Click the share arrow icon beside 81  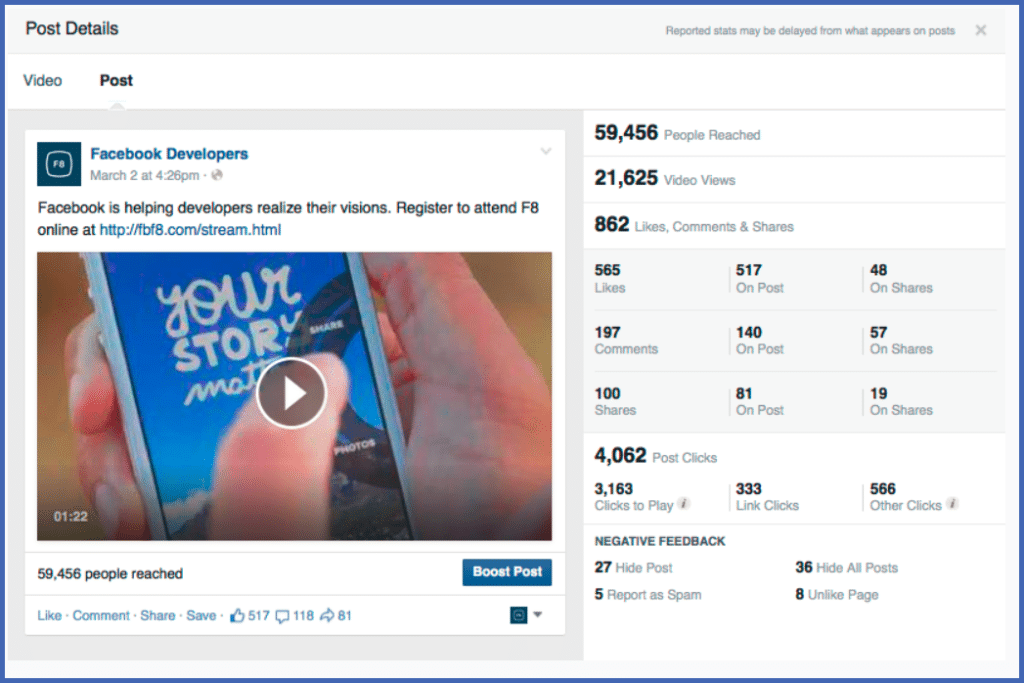tap(327, 615)
